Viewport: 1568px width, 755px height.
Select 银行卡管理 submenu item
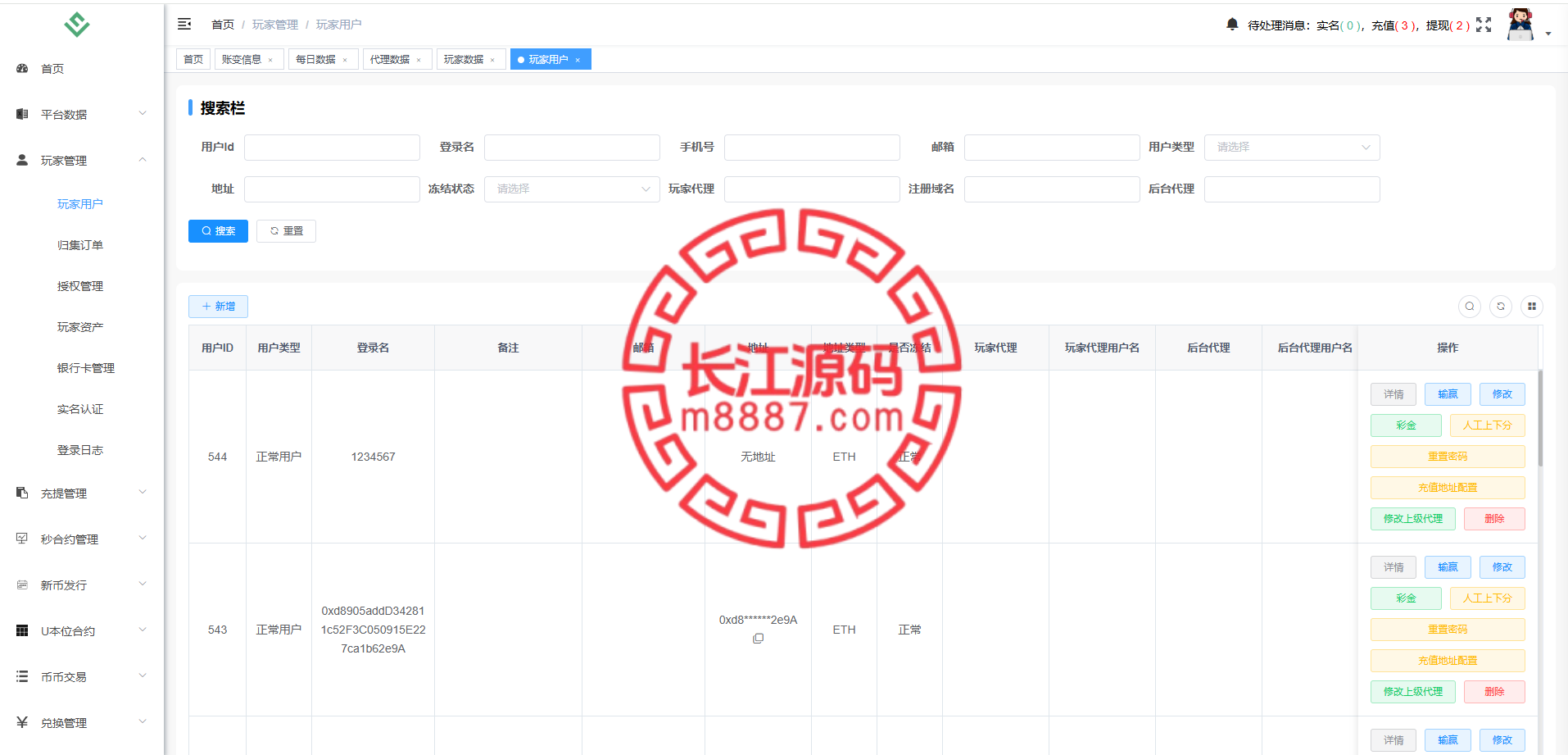pyautogui.click(x=86, y=368)
